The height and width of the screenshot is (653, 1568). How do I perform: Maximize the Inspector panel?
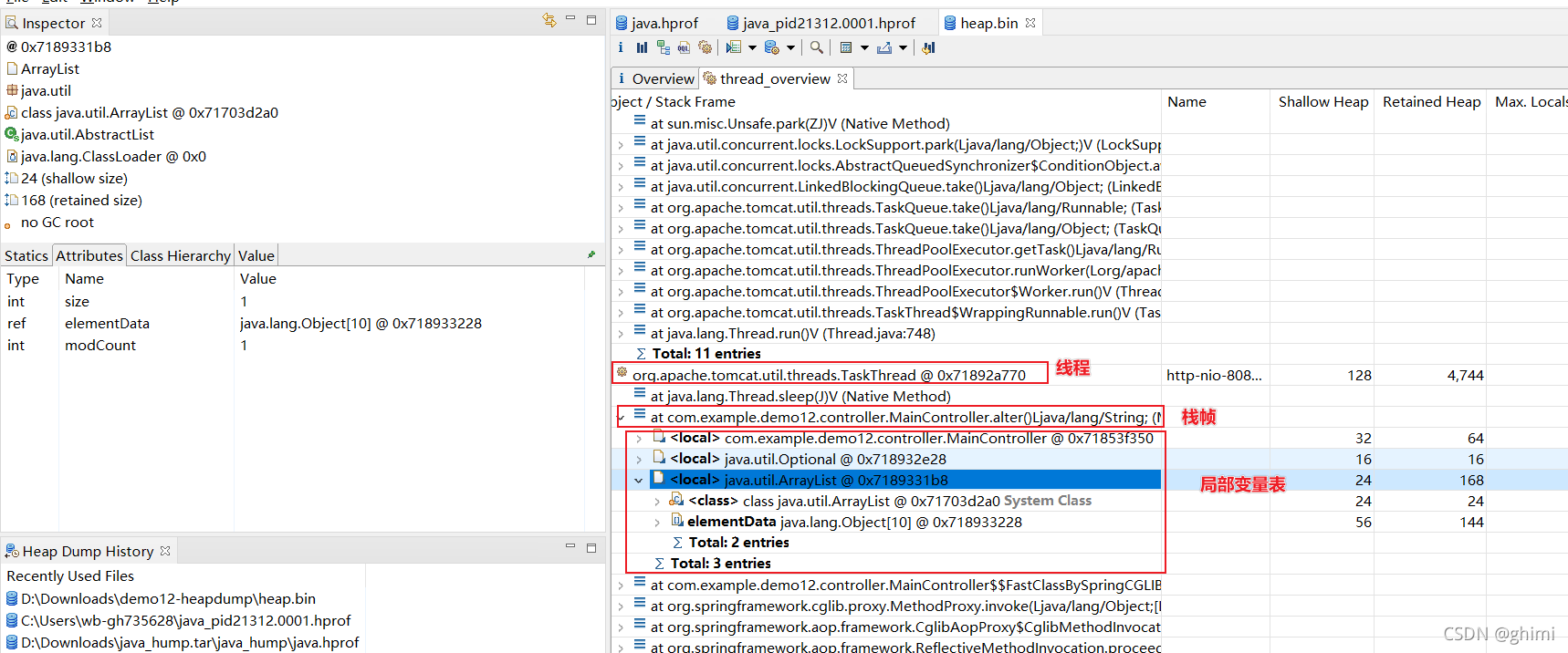[x=591, y=19]
